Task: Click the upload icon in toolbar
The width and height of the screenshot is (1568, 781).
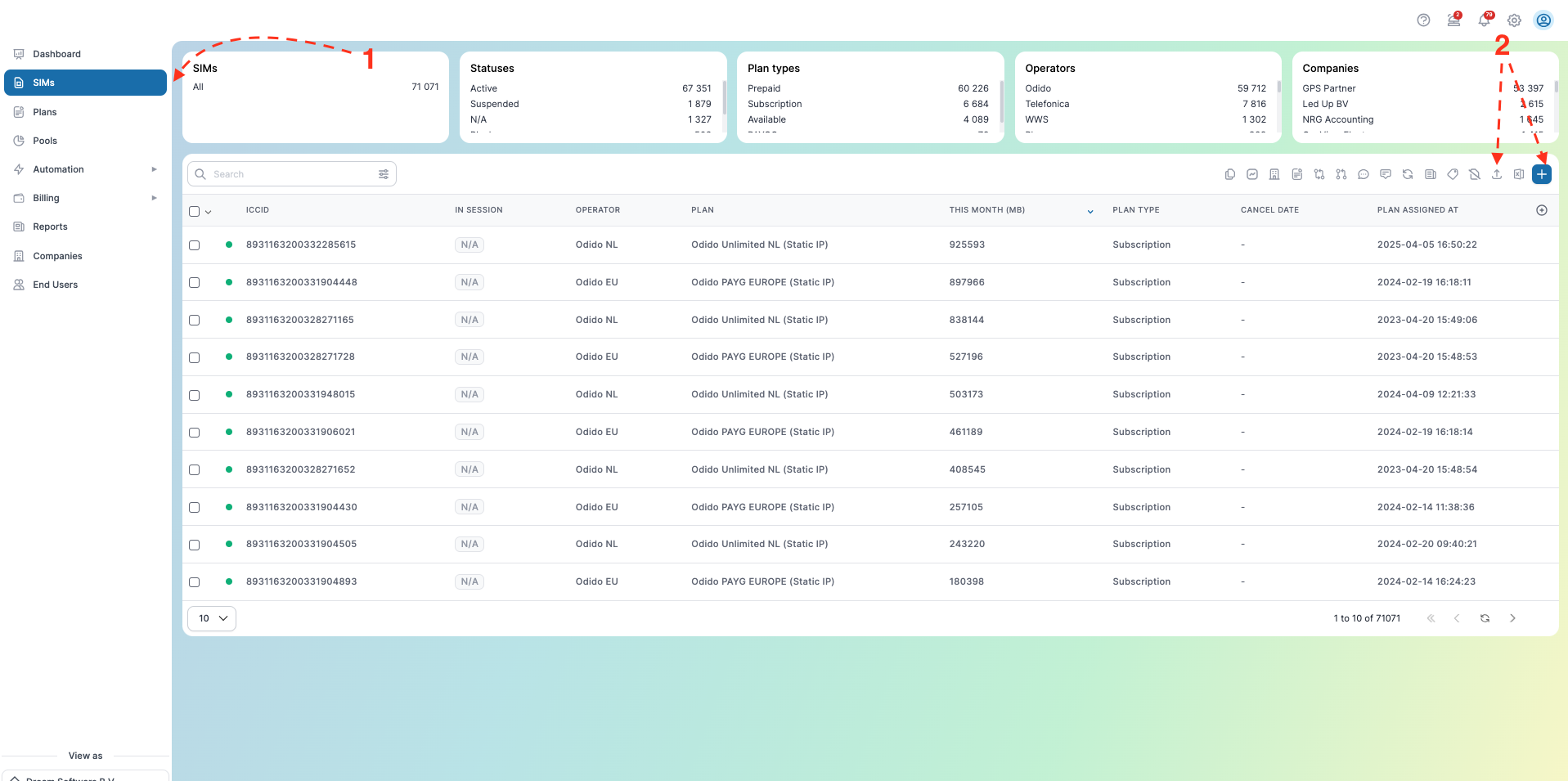Action: (x=1496, y=174)
